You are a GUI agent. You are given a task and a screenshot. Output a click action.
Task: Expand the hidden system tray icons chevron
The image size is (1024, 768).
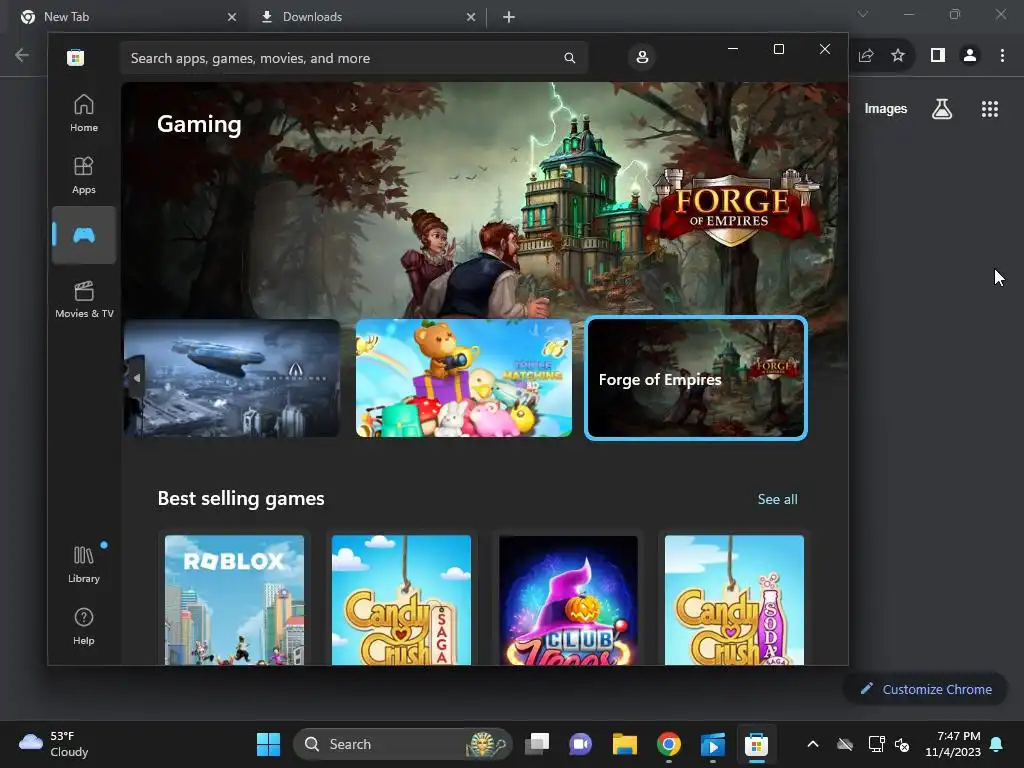tap(812, 744)
